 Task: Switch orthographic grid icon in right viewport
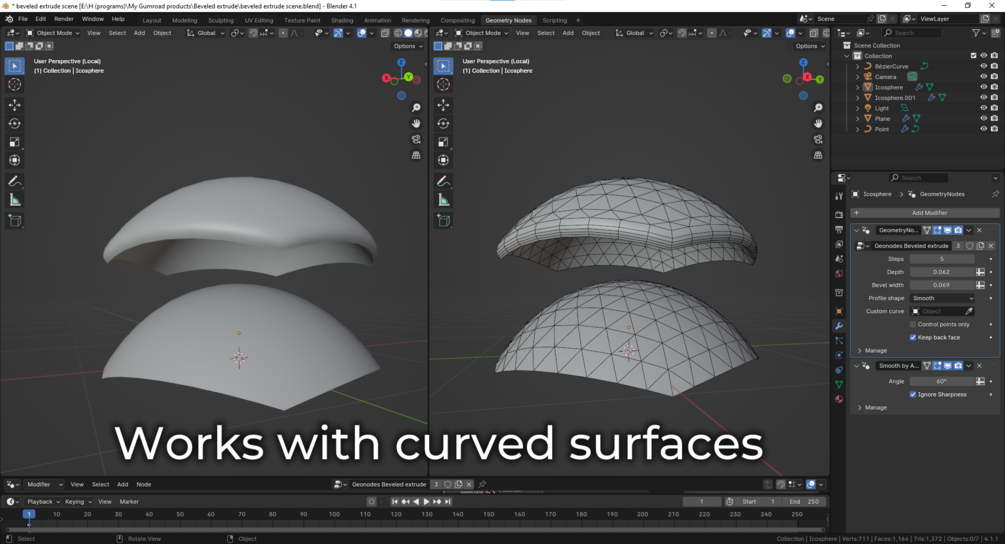818,155
